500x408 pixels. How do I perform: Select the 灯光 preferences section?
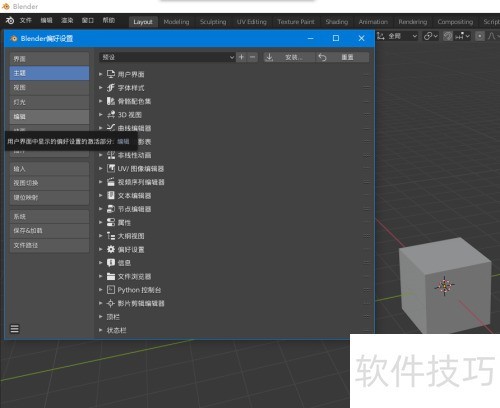pos(50,102)
